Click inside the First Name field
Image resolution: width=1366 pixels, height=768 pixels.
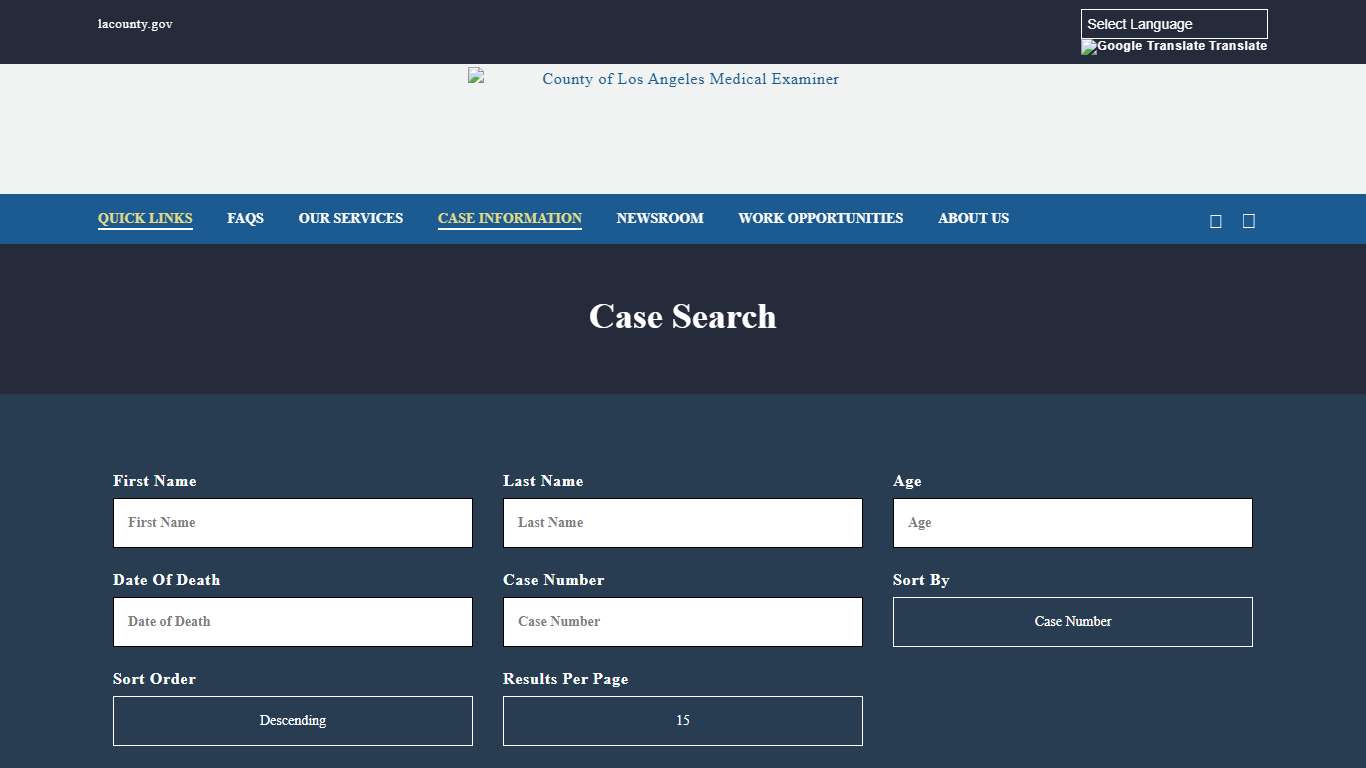coord(292,522)
